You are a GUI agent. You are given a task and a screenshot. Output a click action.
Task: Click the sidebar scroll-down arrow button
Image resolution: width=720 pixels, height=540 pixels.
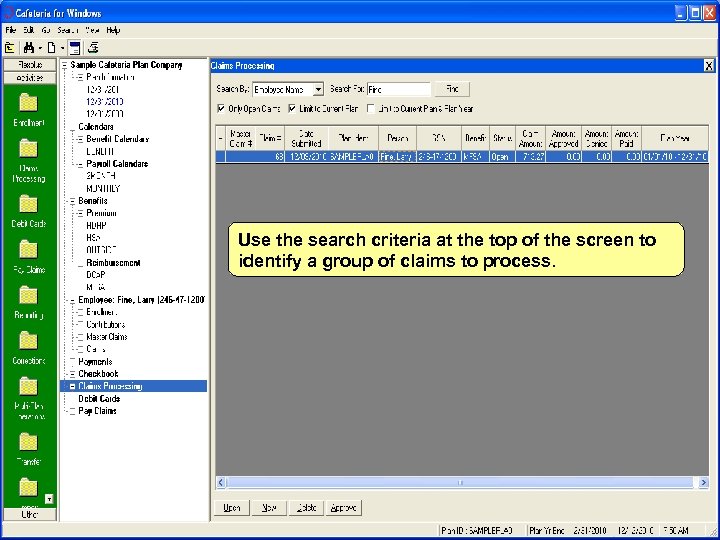point(49,499)
